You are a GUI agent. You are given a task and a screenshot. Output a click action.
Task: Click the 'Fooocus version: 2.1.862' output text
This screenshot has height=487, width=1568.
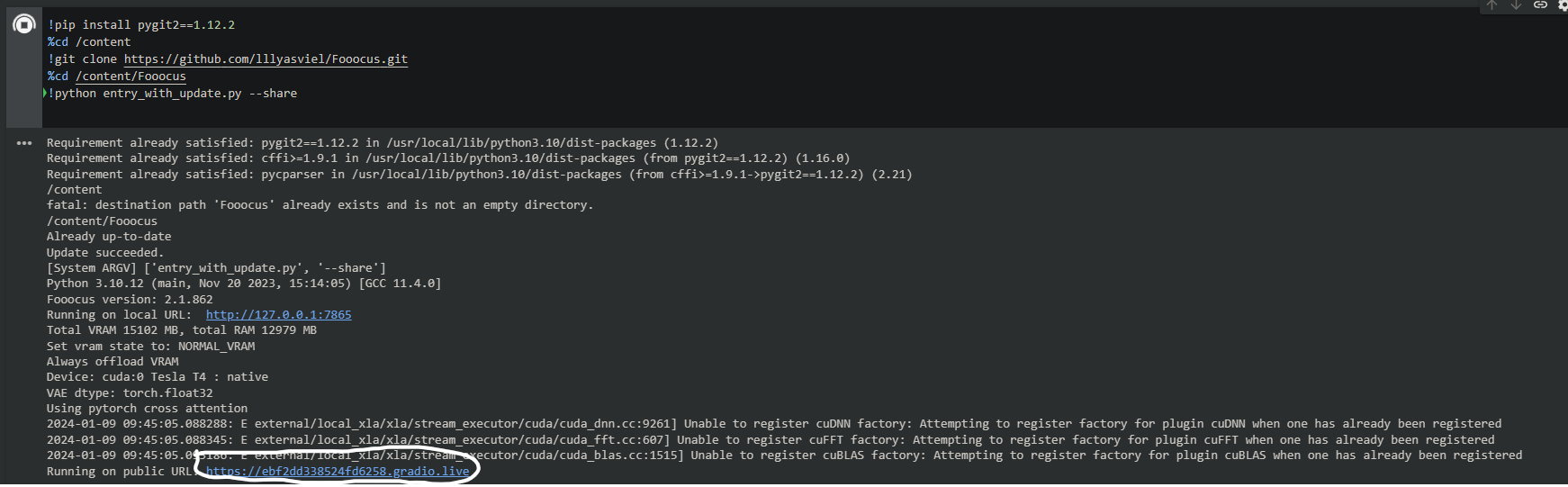click(130, 300)
